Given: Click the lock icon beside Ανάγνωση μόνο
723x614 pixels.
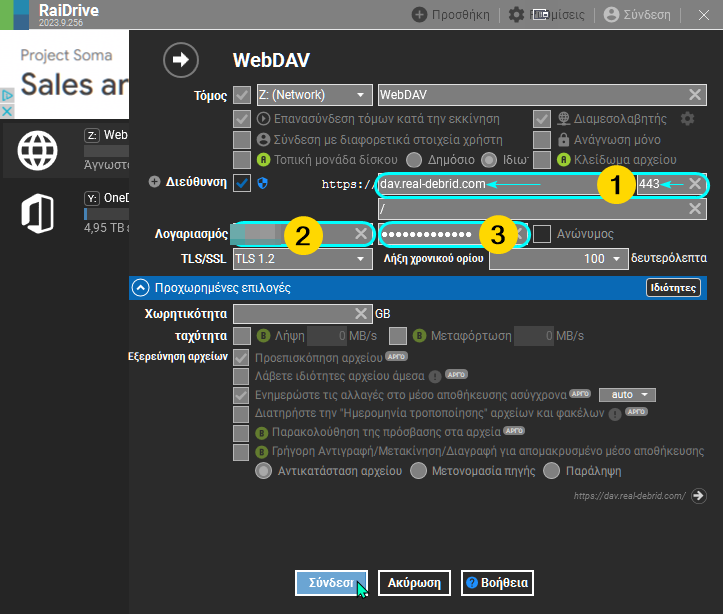Looking at the screenshot, I should 563,139.
